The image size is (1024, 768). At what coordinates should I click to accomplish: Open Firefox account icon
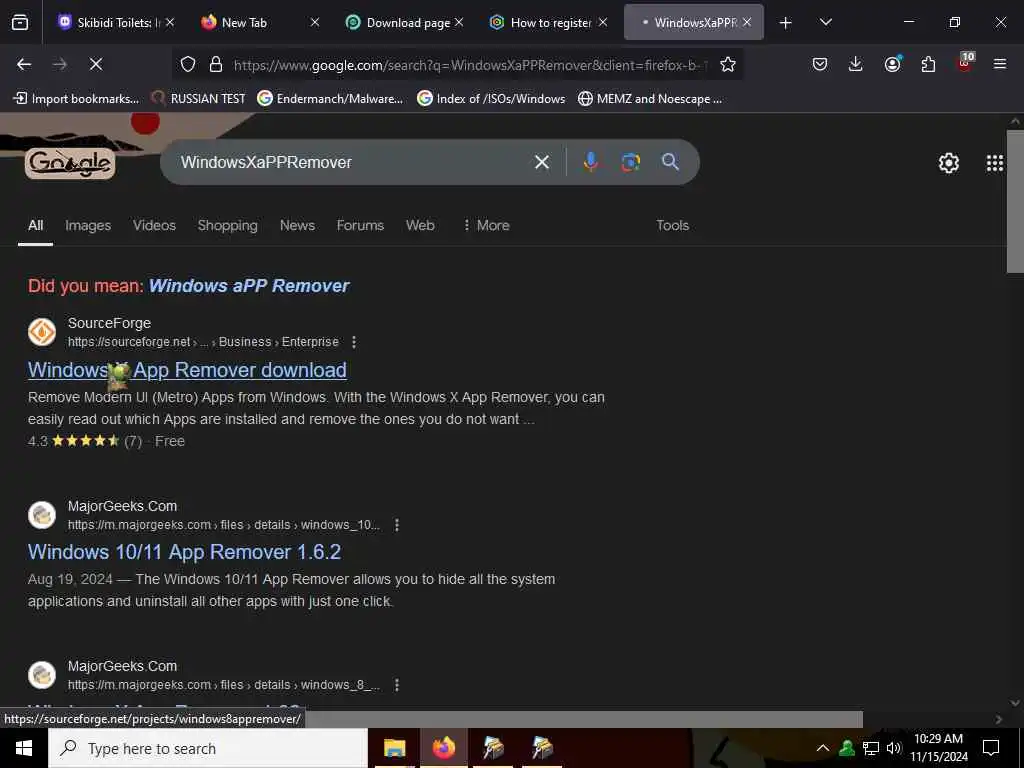[x=892, y=64]
